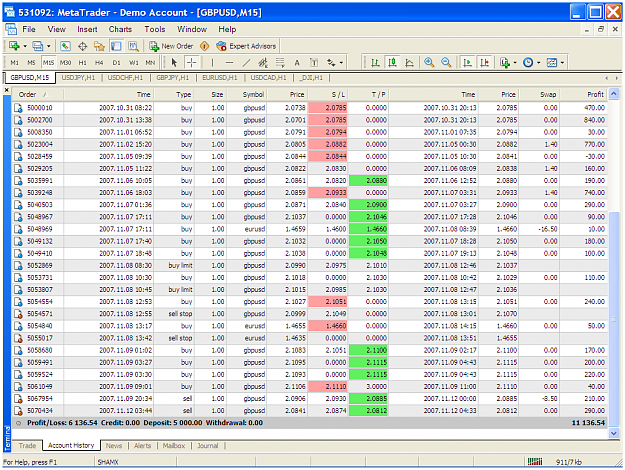Viewport: 625px width, 470px height.
Task: Open the indicators dropdown arrow
Action: (x=515, y=63)
